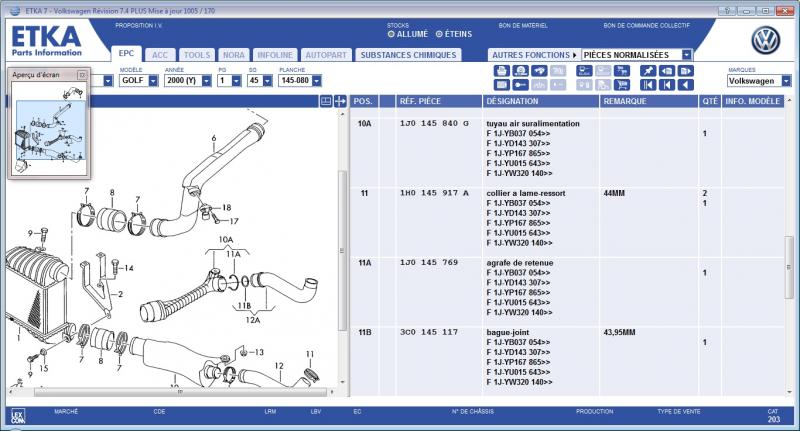This screenshot has height=431, width=800.
Task: Click the double-cart transfer icon
Action: point(621,70)
